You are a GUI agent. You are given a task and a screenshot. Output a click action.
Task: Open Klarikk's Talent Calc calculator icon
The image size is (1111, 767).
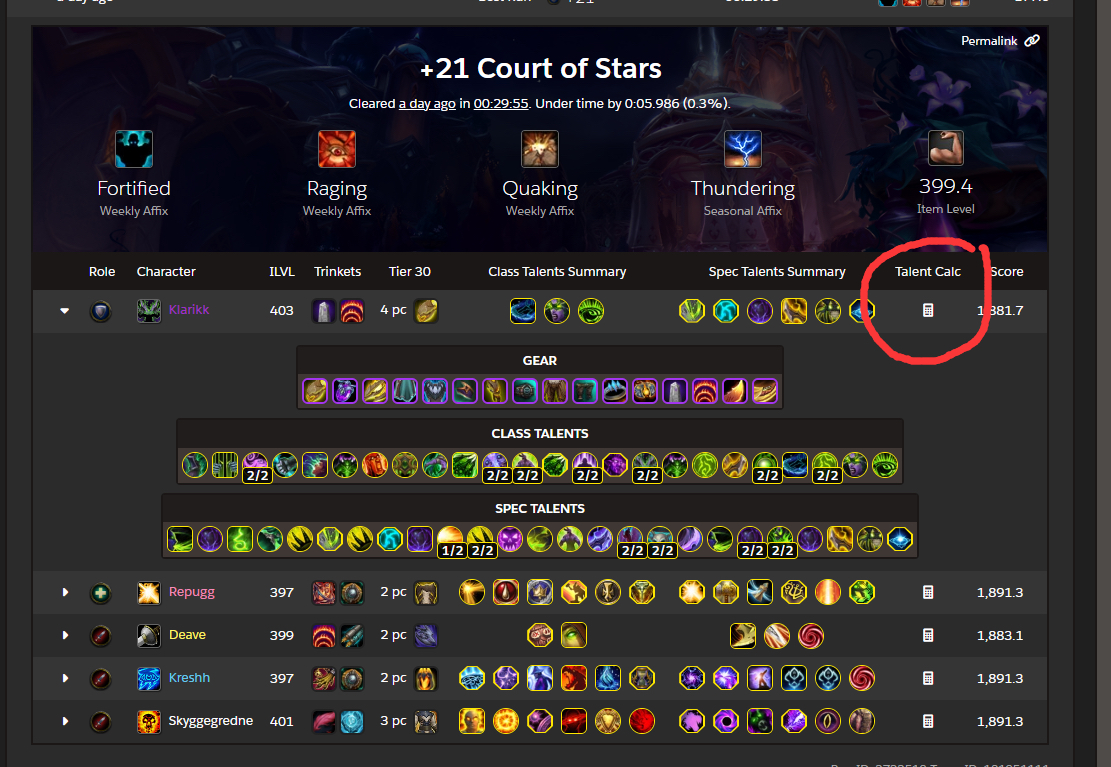tap(927, 310)
